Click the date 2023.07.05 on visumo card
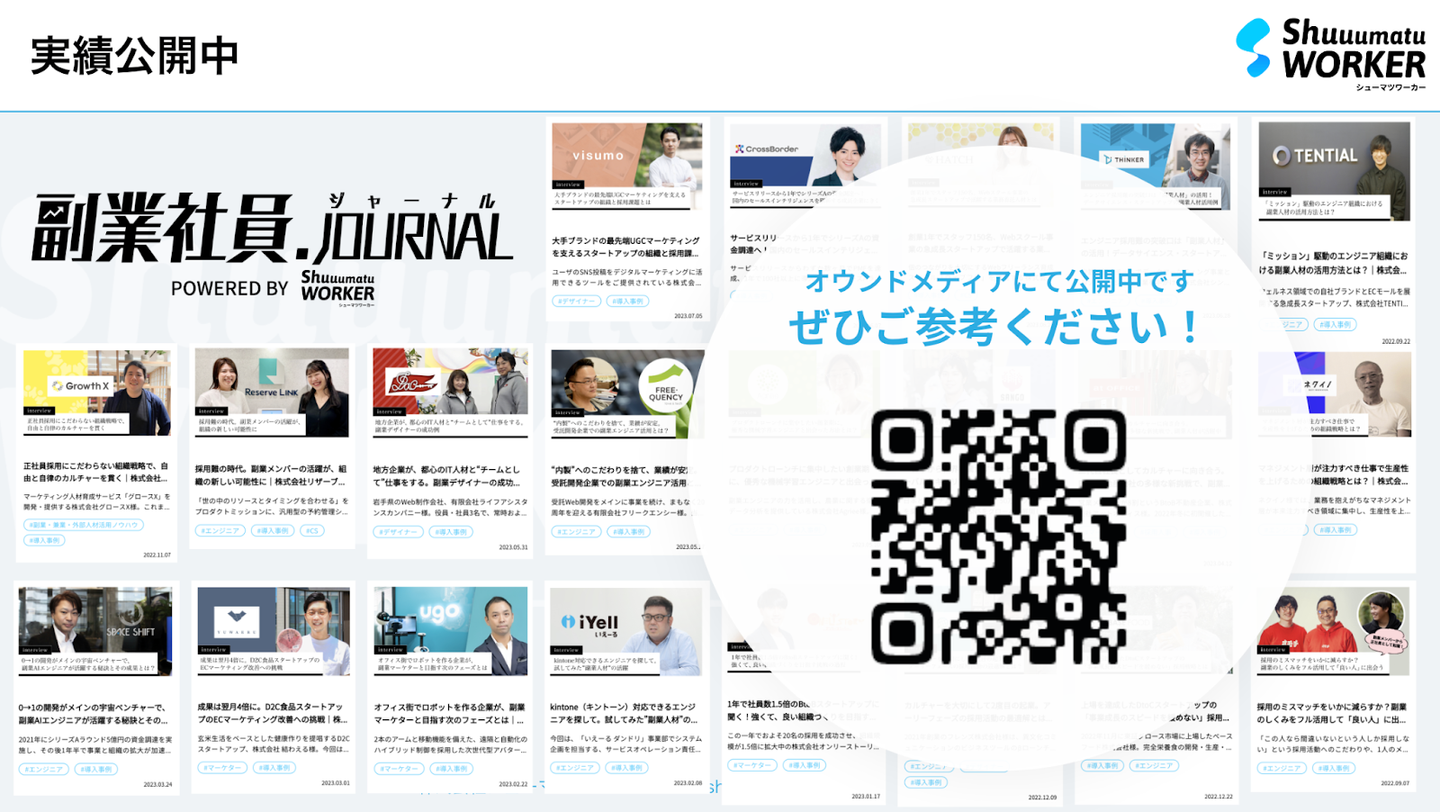 coord(688,316)
